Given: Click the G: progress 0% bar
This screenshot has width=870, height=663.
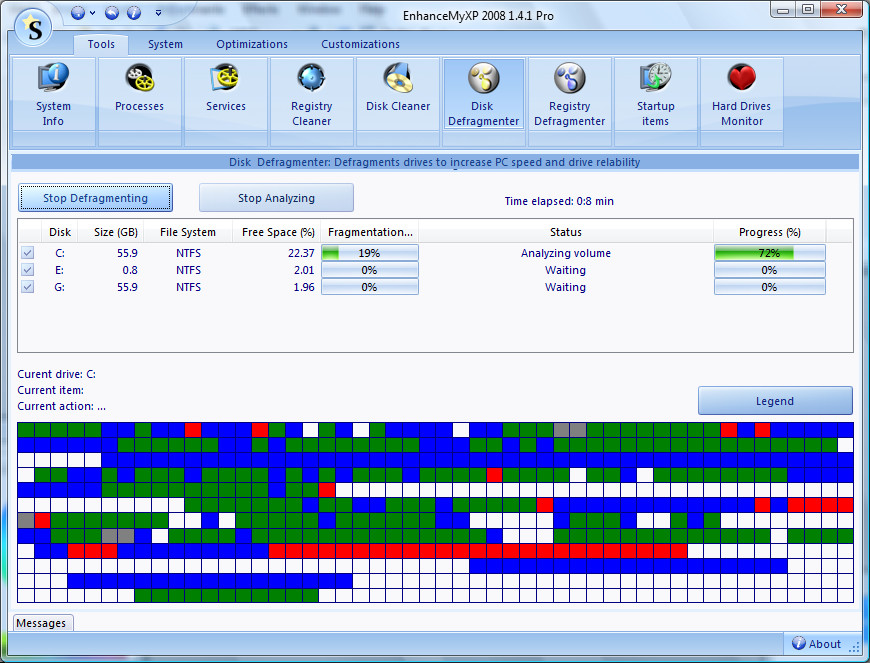Looking at the screenshot, I should pyautogui.click(x=770, y=287).
